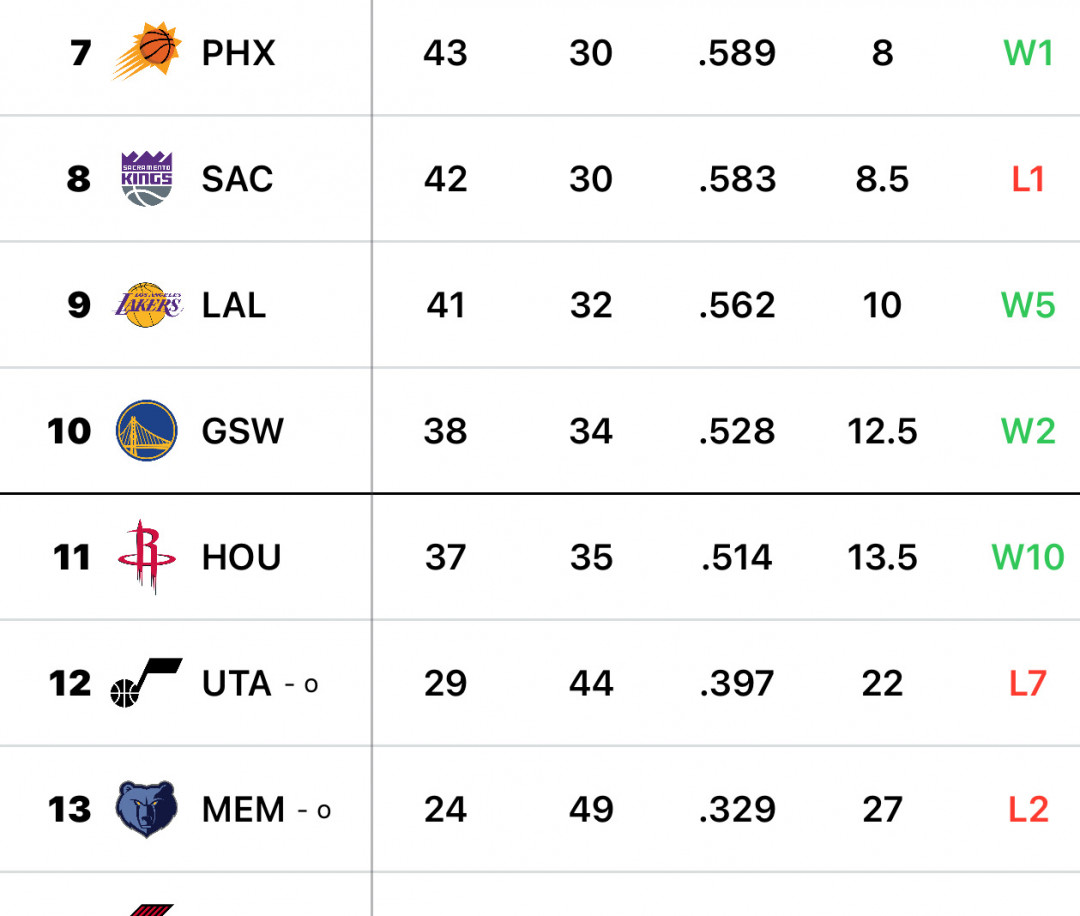Select the UTA team abbreviation
This screenshot has height=916, width=1080.
(x=237, y=683)
